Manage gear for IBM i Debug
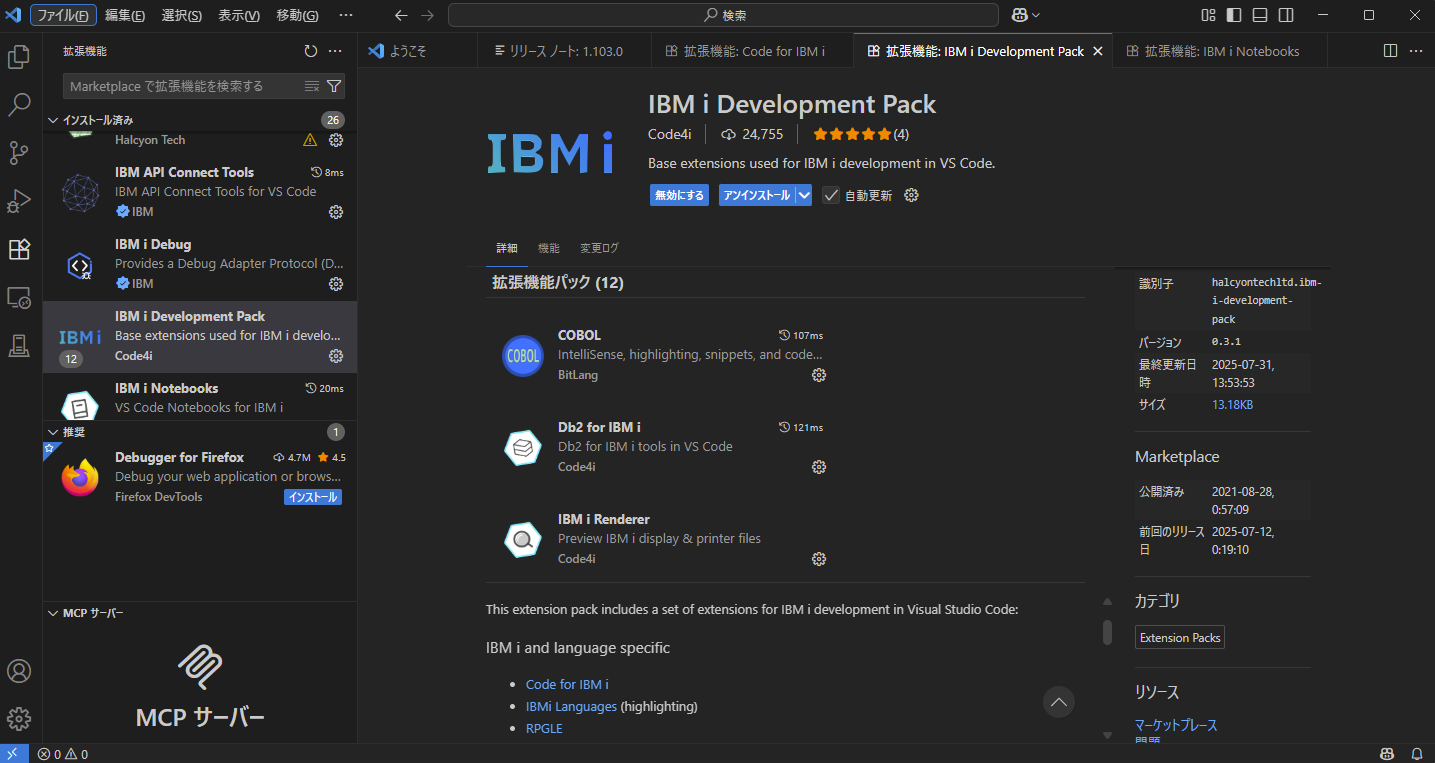The image size is (1435, 763). point(336,284)
